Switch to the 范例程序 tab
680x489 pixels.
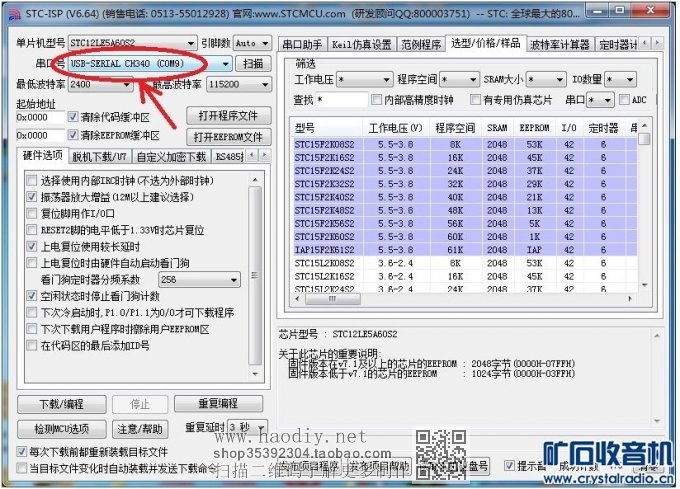coord(421,44)
